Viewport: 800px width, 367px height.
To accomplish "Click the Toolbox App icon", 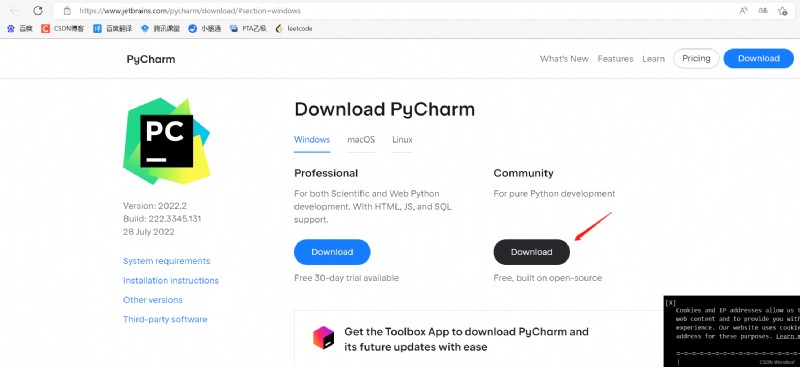I will (x=323, y=338).
